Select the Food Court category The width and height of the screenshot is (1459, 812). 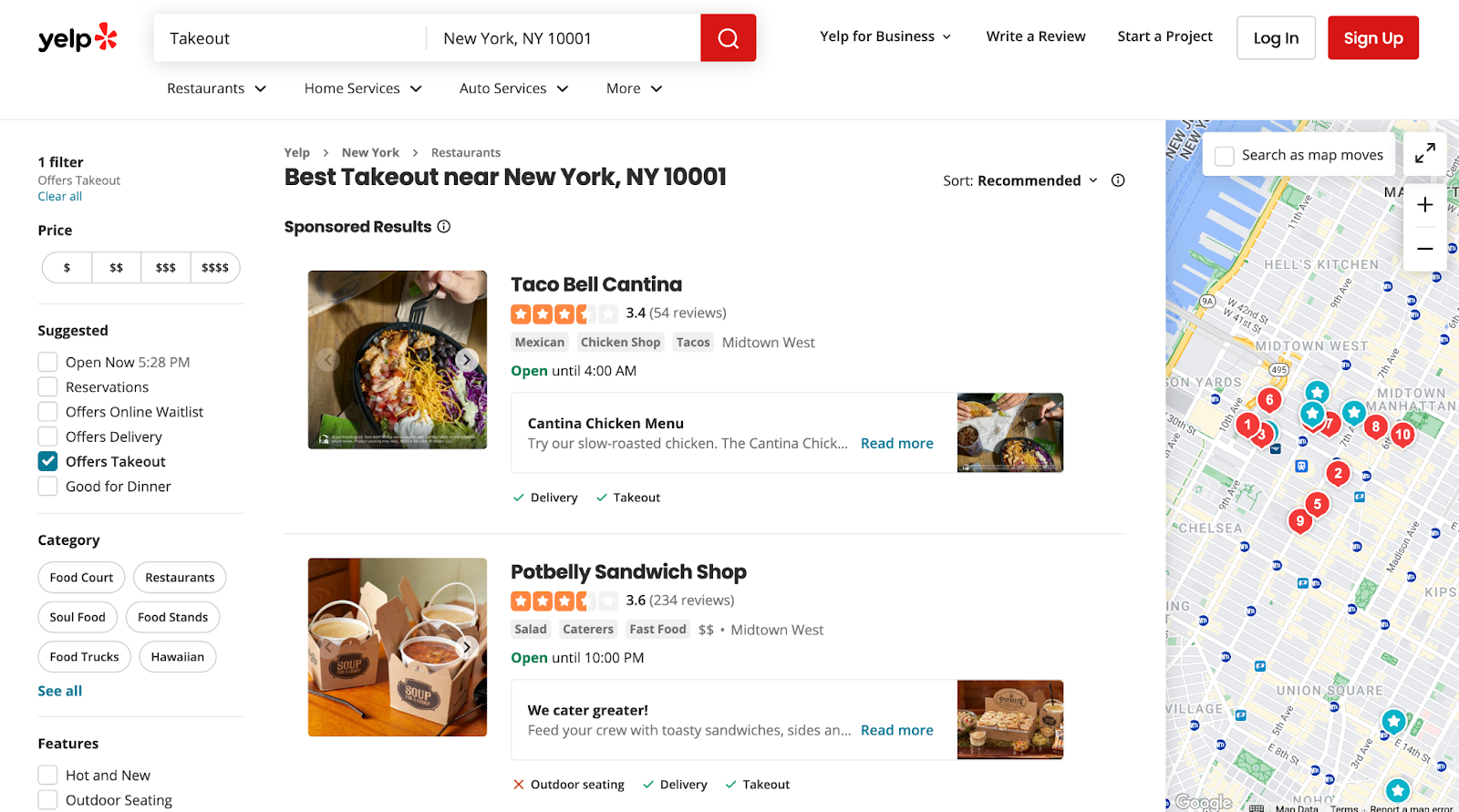click(81, 578)
